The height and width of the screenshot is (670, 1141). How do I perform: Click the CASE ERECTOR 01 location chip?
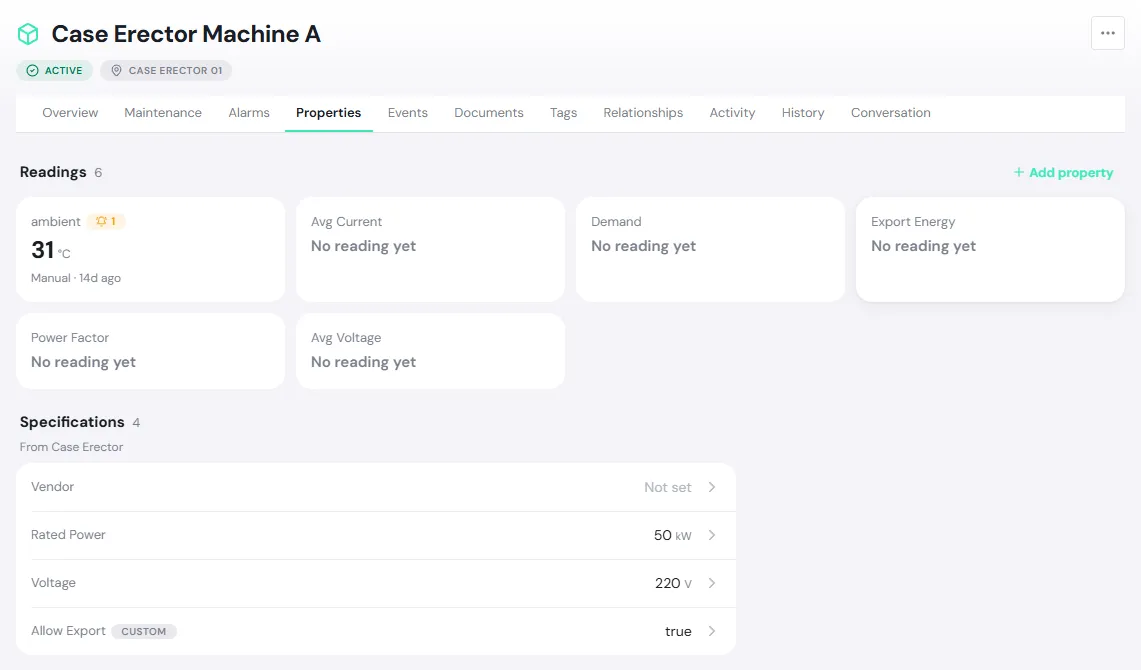coord(166,71)
